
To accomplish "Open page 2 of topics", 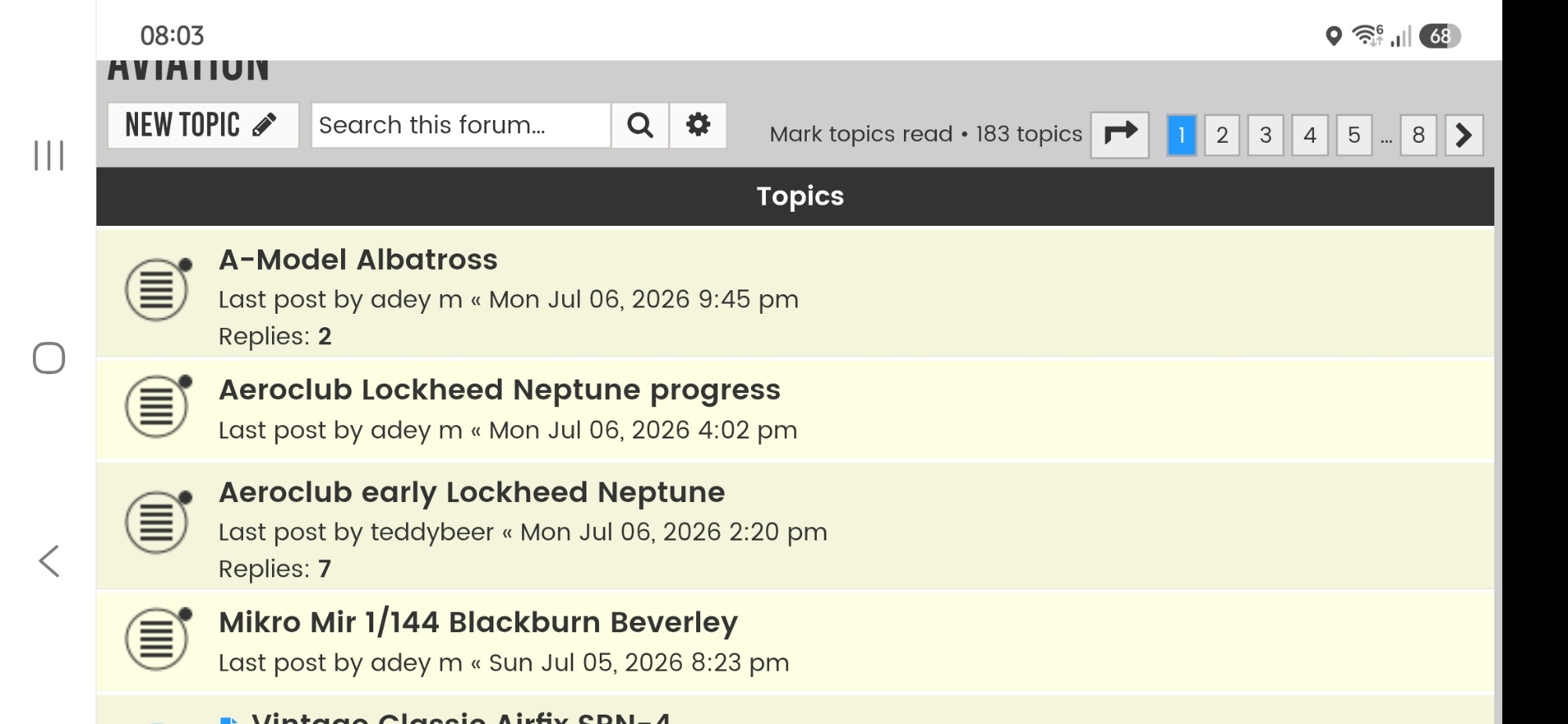I will [1221, 135].
